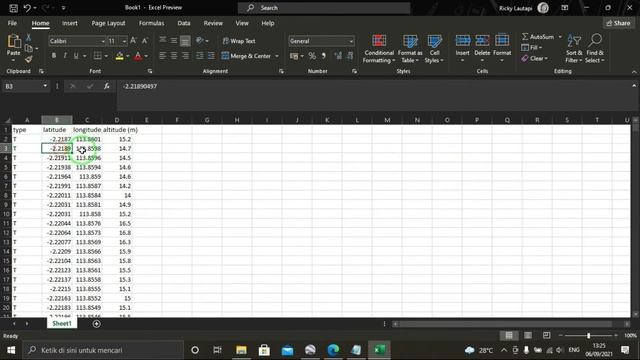640x360 pixels.
Task: Select the Sheet1 tab
Action: point(62,323)
